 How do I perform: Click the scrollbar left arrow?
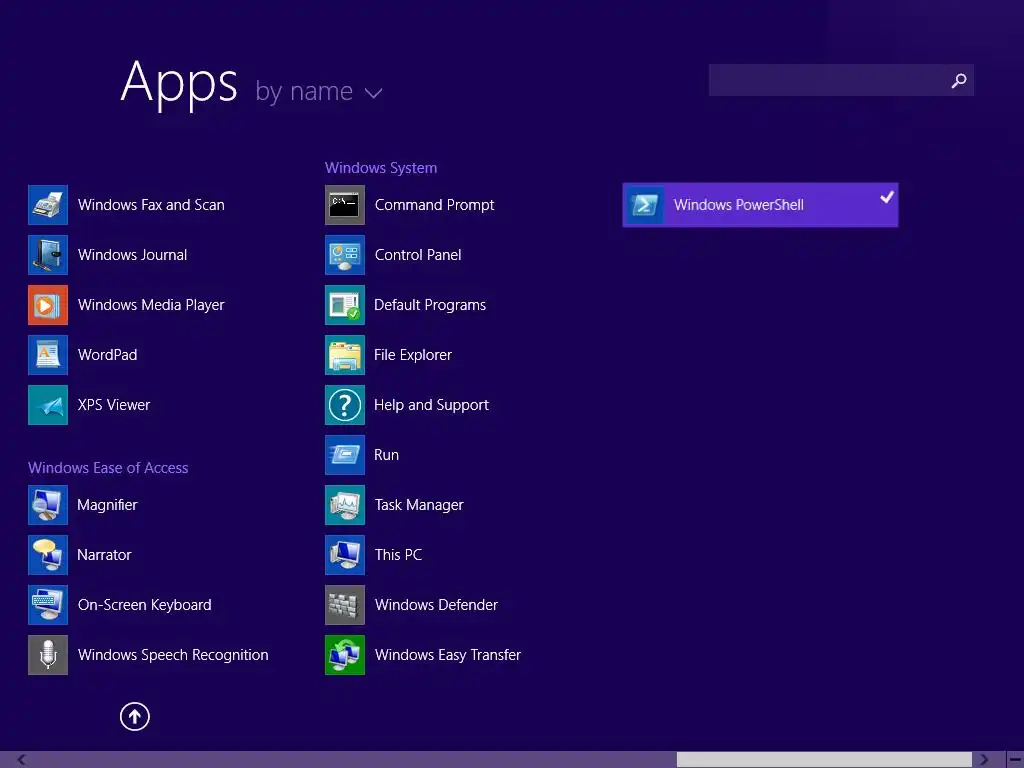[x=22, y=760]
